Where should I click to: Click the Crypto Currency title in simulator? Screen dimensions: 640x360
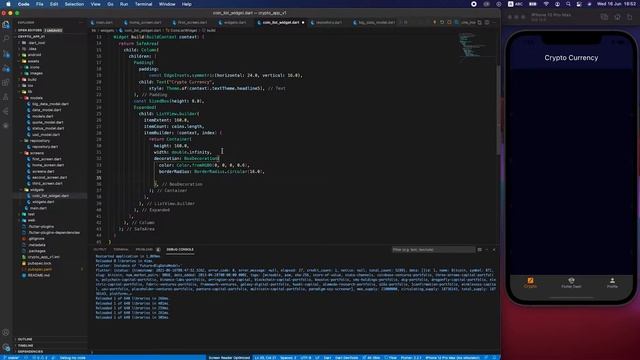click(x=571, y=58)
